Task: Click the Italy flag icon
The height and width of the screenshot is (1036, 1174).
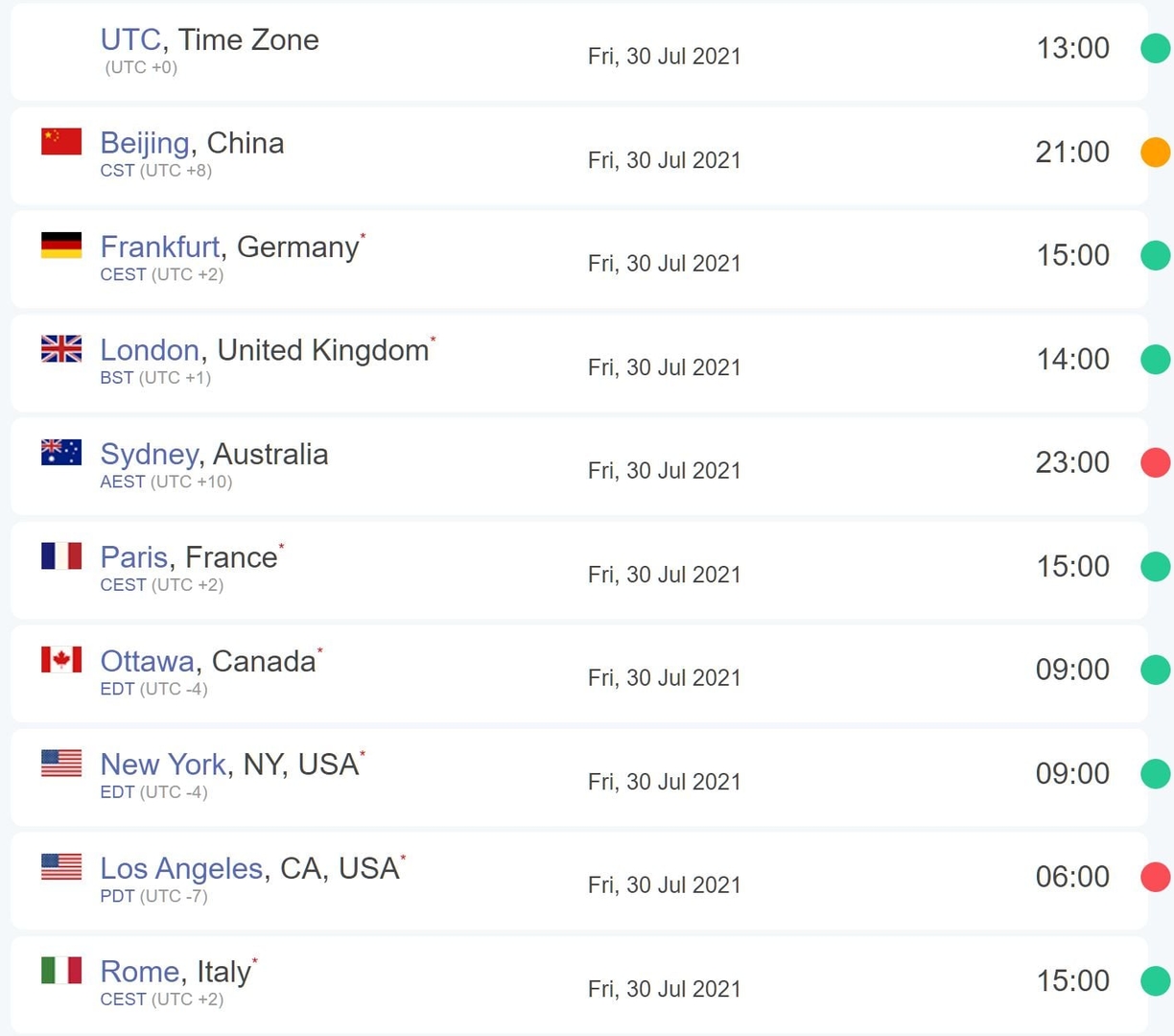Action: point(61,971)
